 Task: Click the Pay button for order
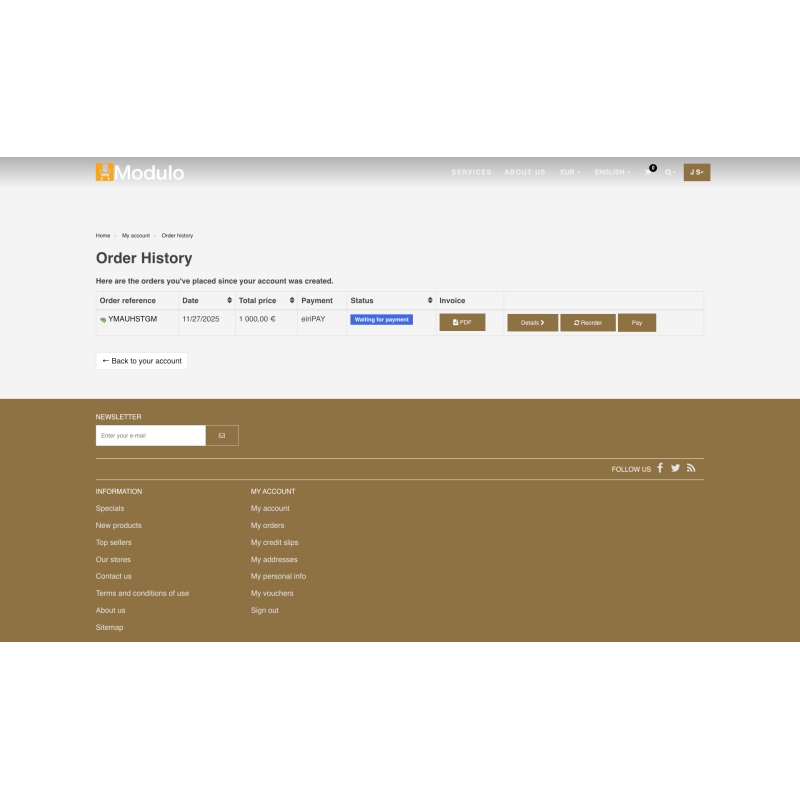pos(636,322)
